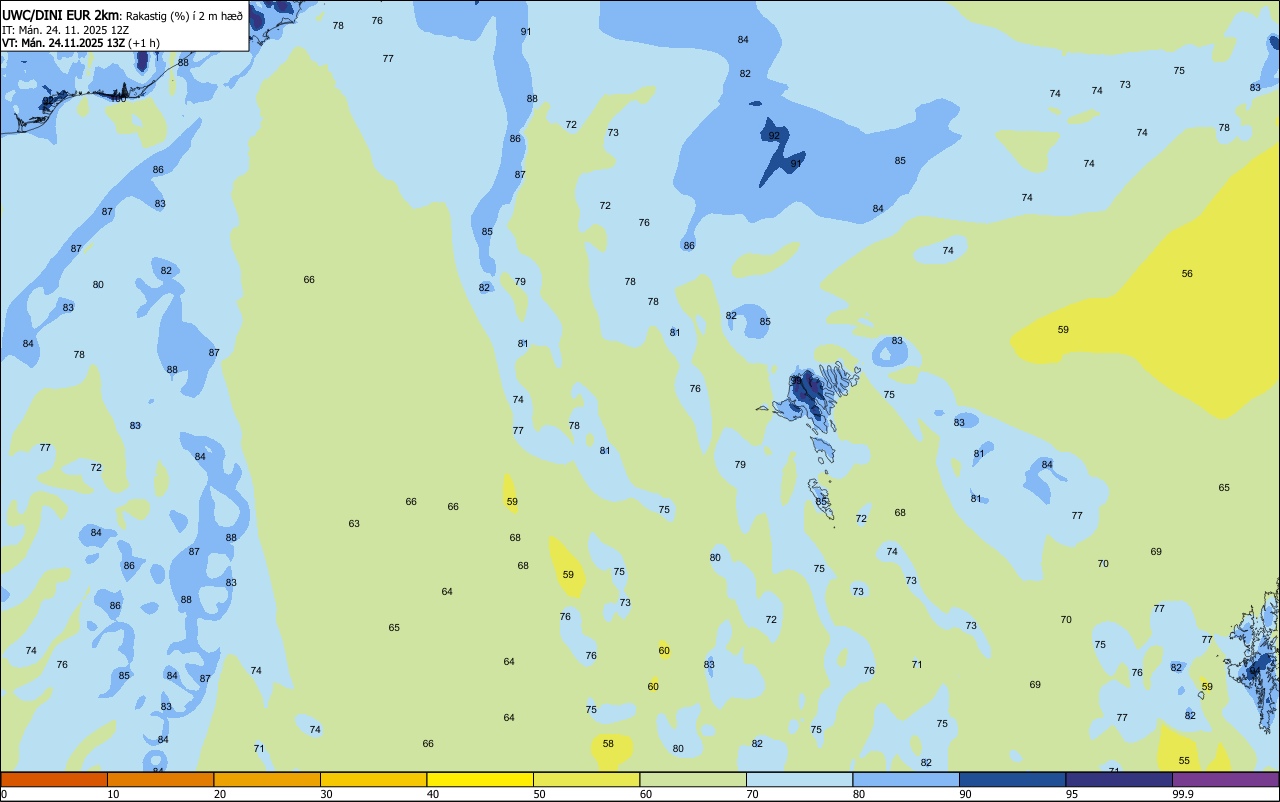
Task: Click the 'UWC/DINI EUR 2km' title text
Action: (59, 15)
